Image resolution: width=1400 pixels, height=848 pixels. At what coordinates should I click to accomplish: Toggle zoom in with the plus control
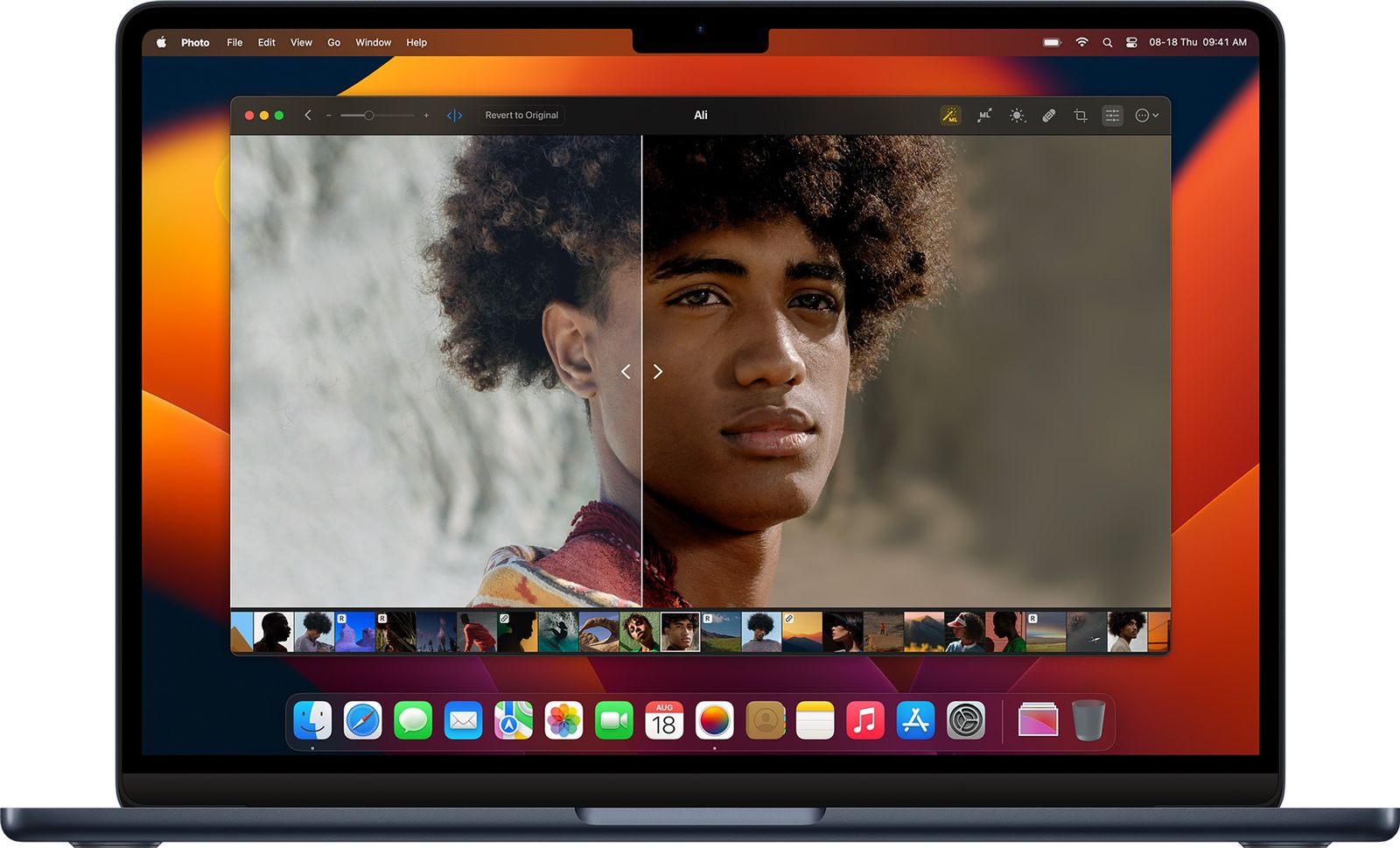click(426, 115)
